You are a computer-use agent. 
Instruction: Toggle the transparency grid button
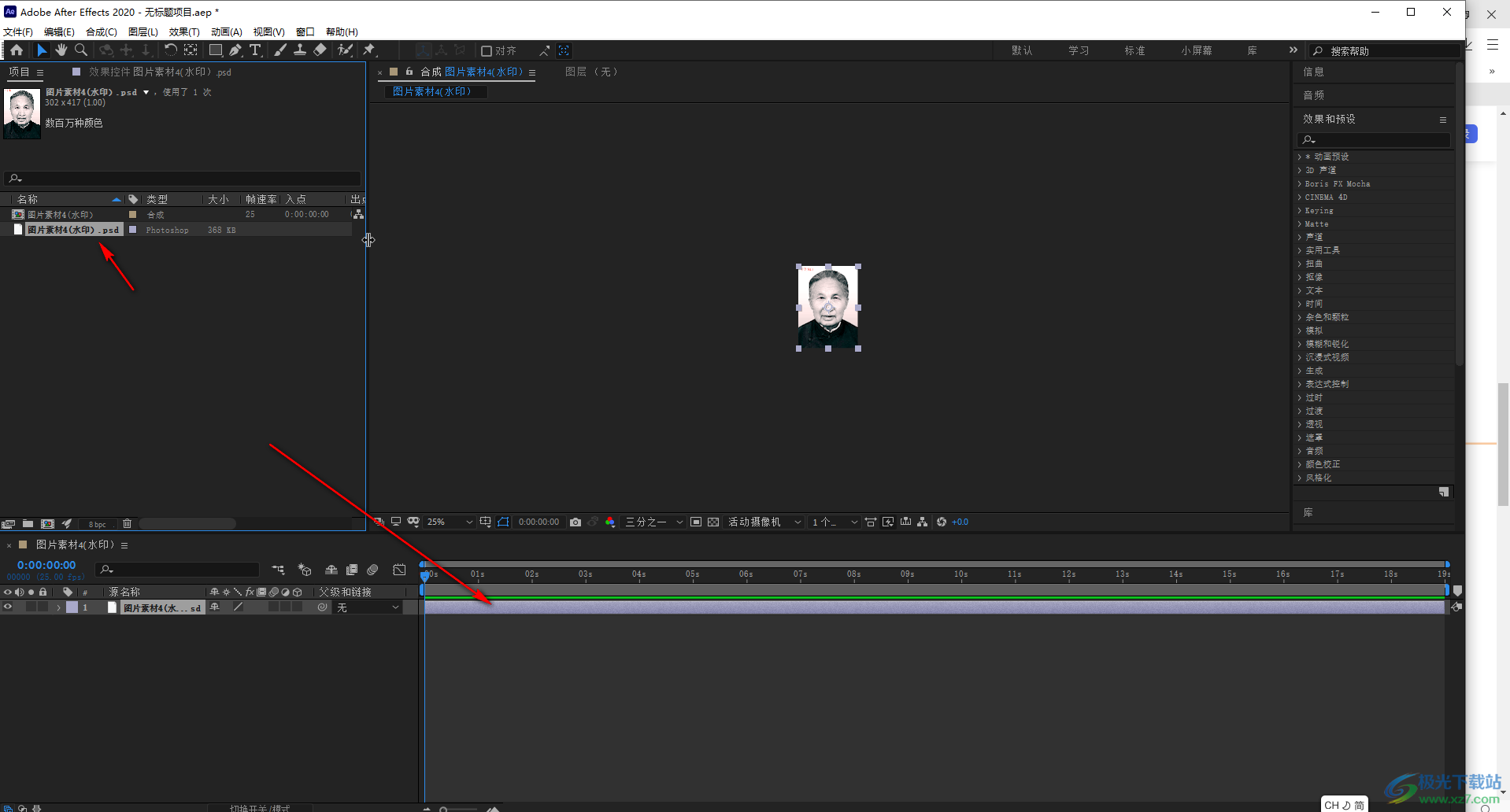[713, 522]
